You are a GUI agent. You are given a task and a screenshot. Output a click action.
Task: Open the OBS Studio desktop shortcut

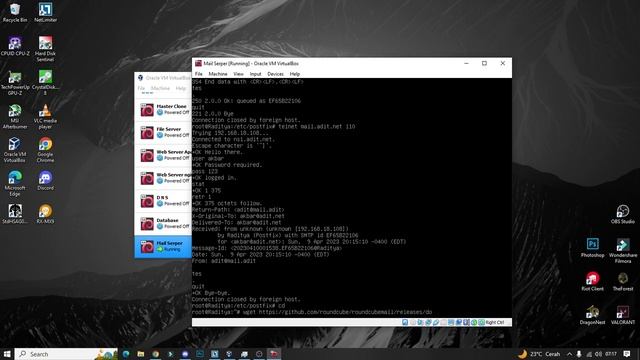click(622, 214)
